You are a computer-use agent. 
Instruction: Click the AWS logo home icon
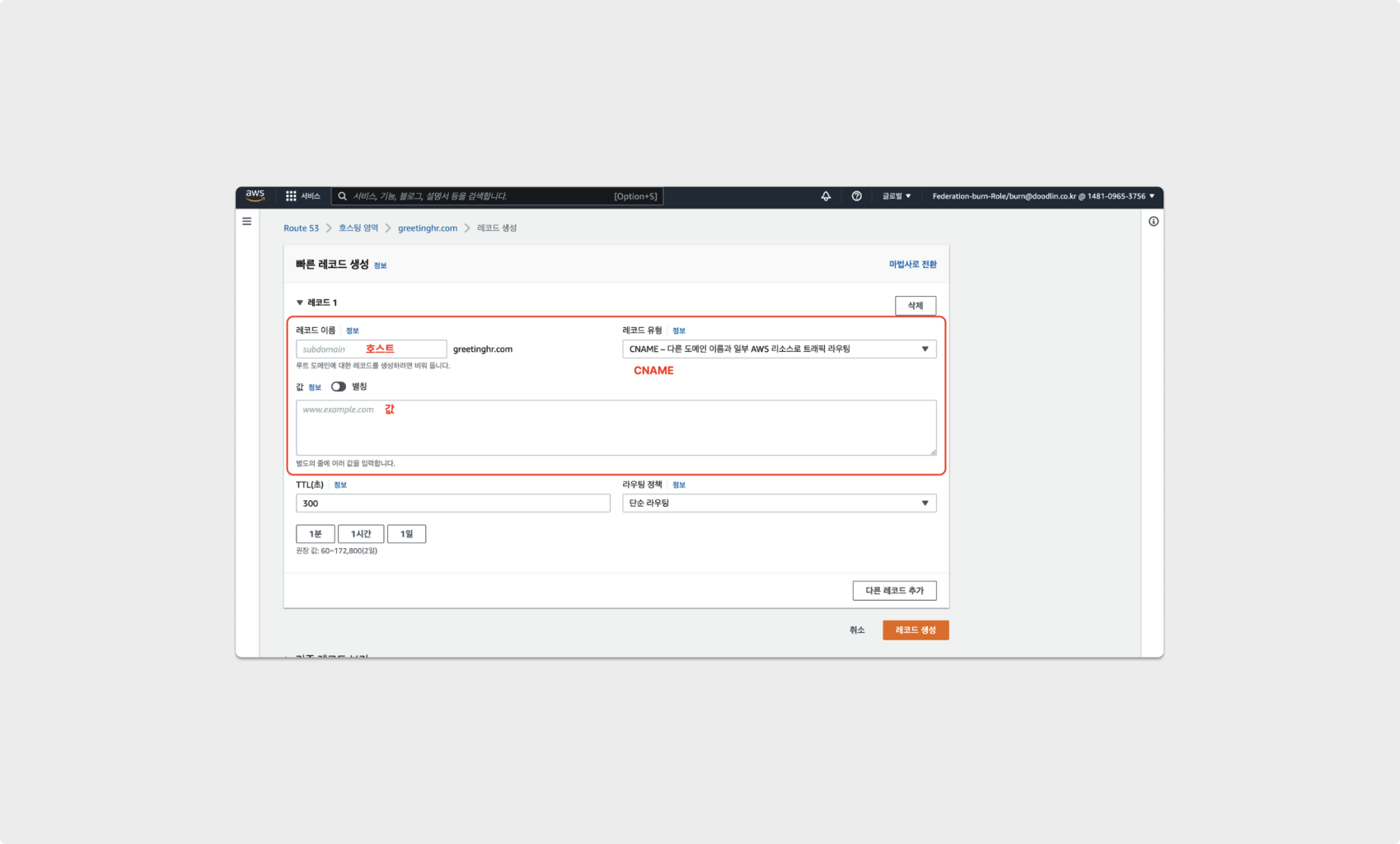click(255, 196)
